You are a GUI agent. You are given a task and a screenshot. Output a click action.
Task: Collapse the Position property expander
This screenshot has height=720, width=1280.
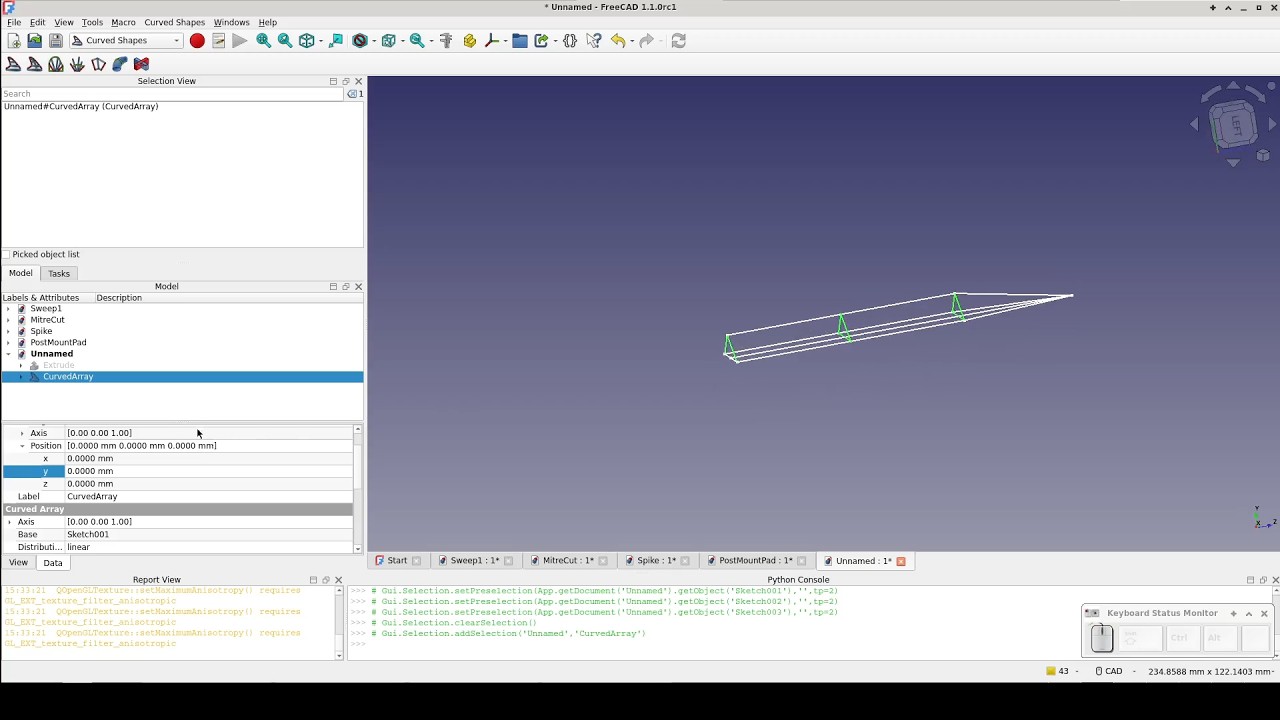(x=22, y=446)
